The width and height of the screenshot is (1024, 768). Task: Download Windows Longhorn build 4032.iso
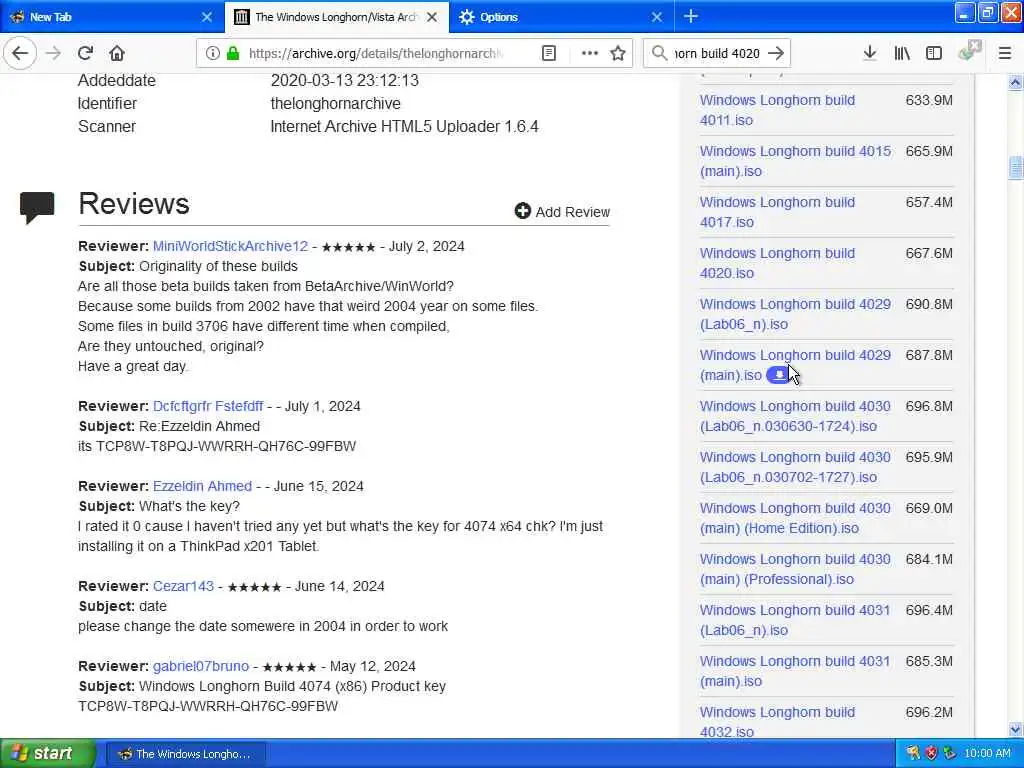[777, 722]
